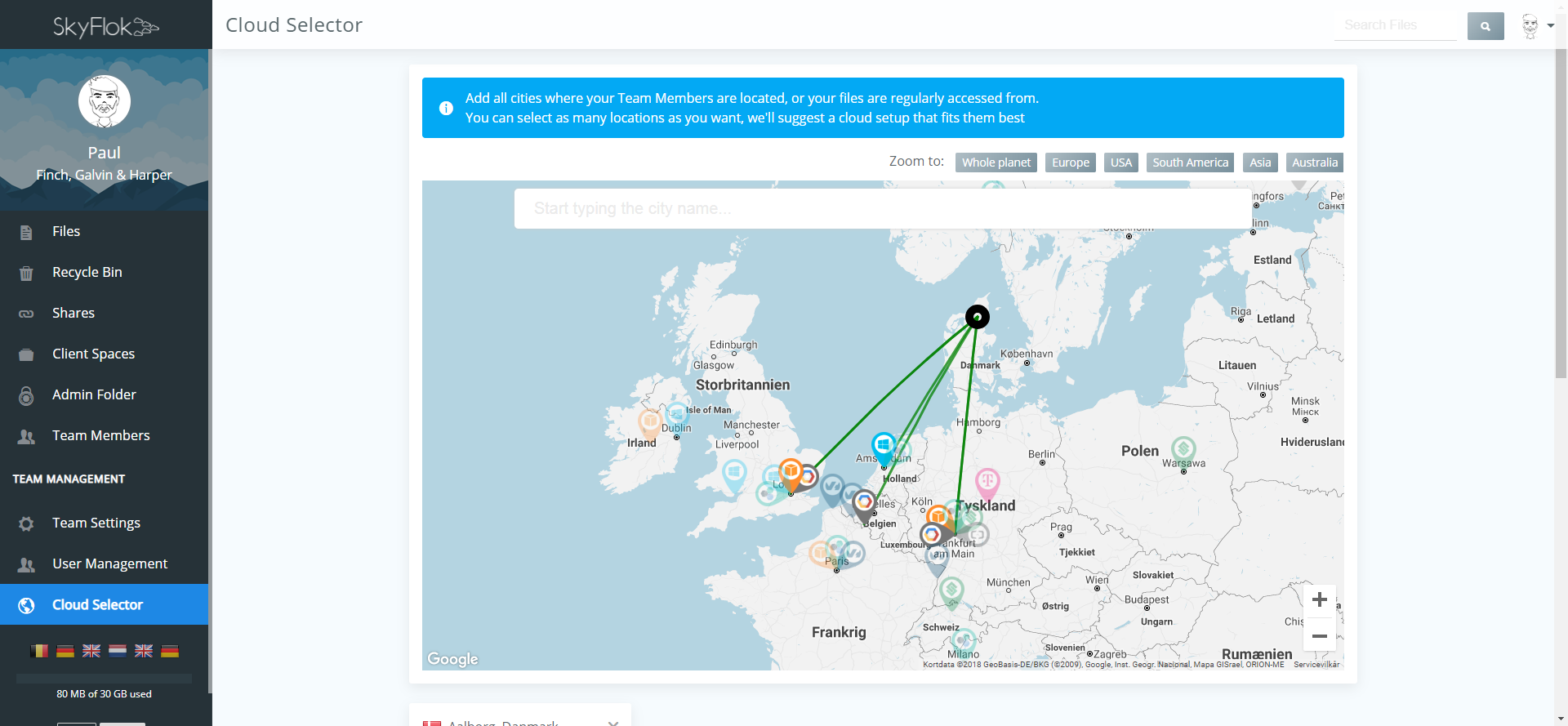Image resolution: width=1568 pixels, height=726 pixels.
Task: Click the København label on map
Action: pos(1027,354)
